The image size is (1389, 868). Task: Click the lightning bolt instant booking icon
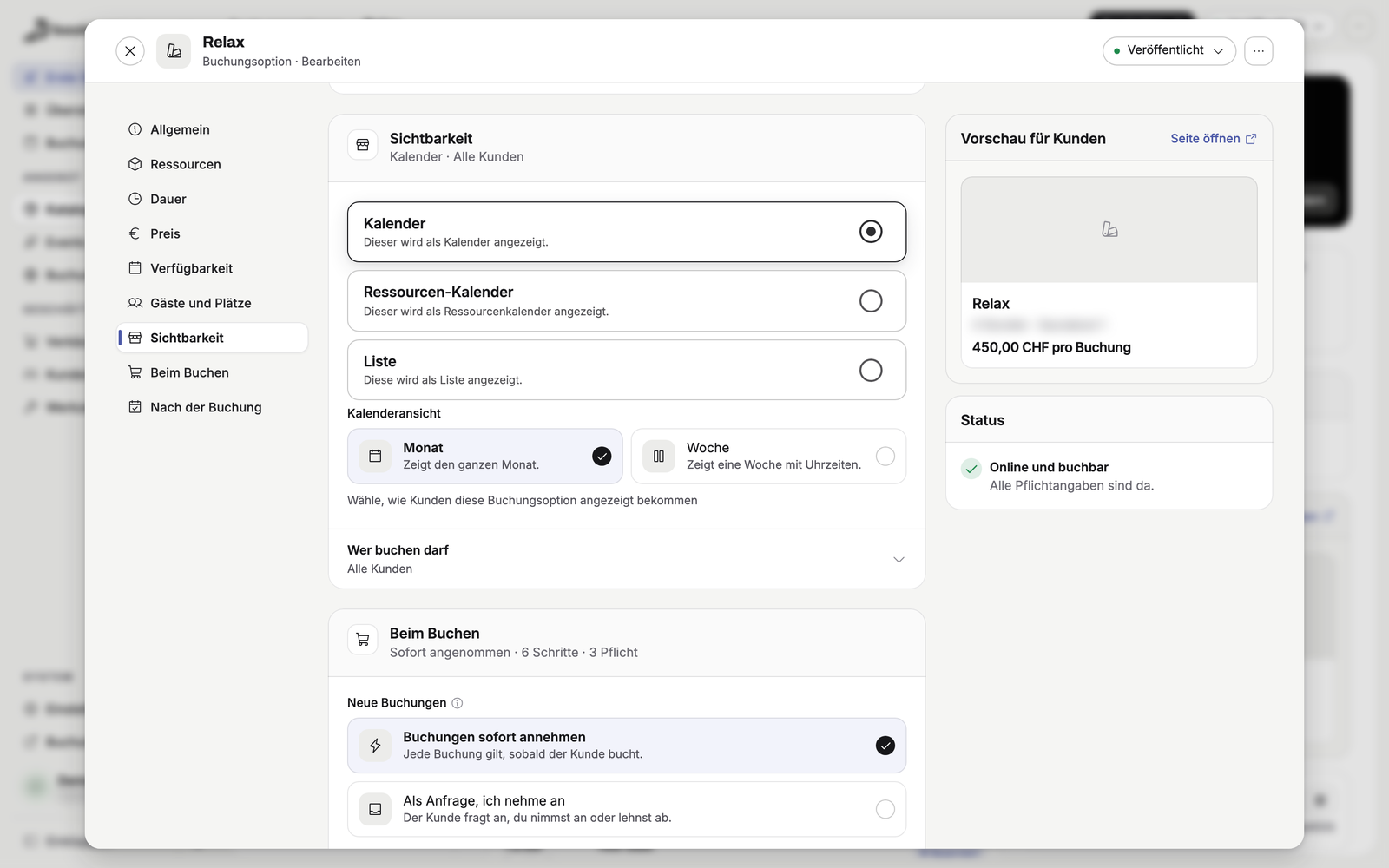(375, 746)
